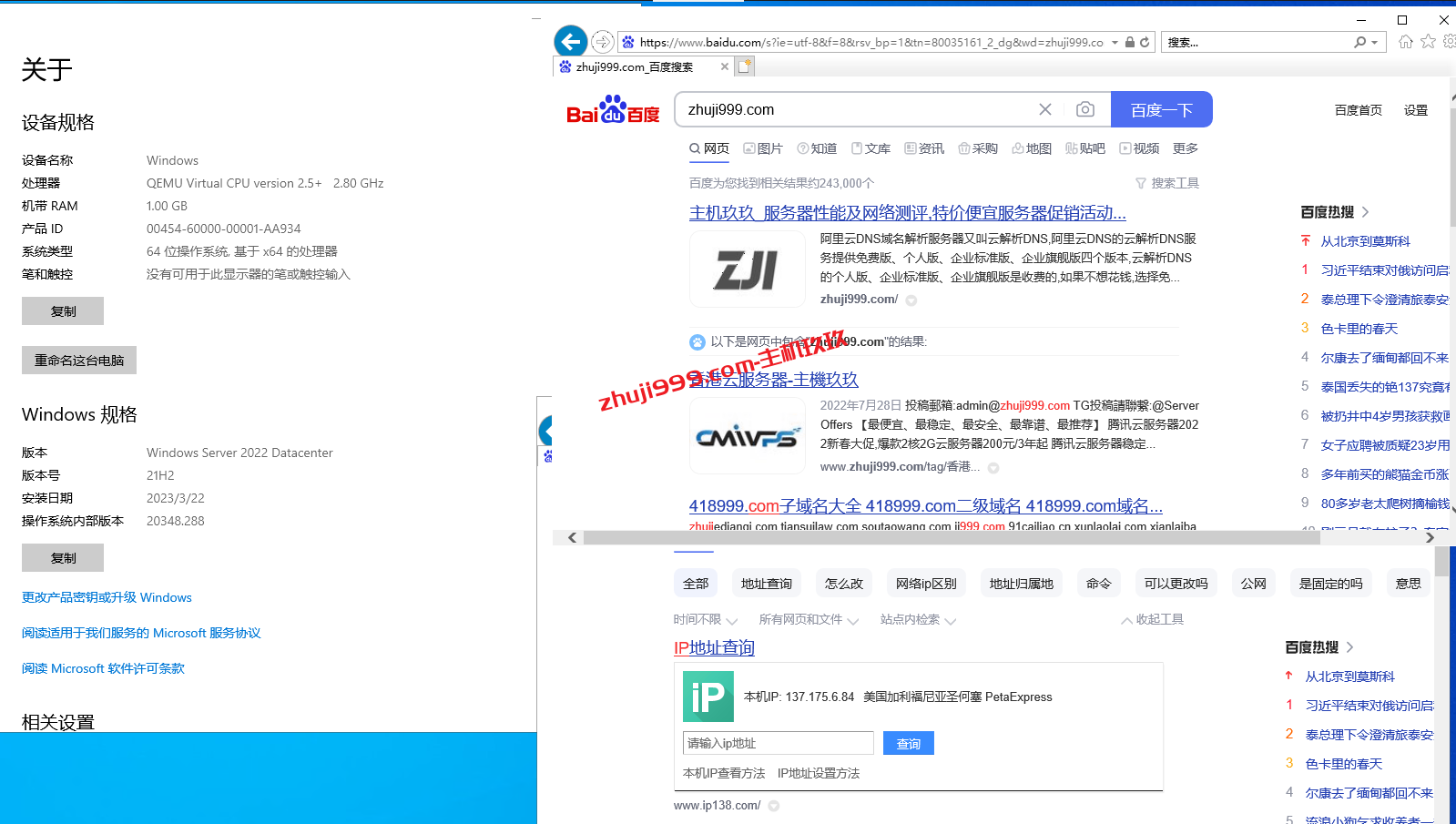Open the browser home icon
This screenshot has height=824, width=1456.
pos(1406,42)
